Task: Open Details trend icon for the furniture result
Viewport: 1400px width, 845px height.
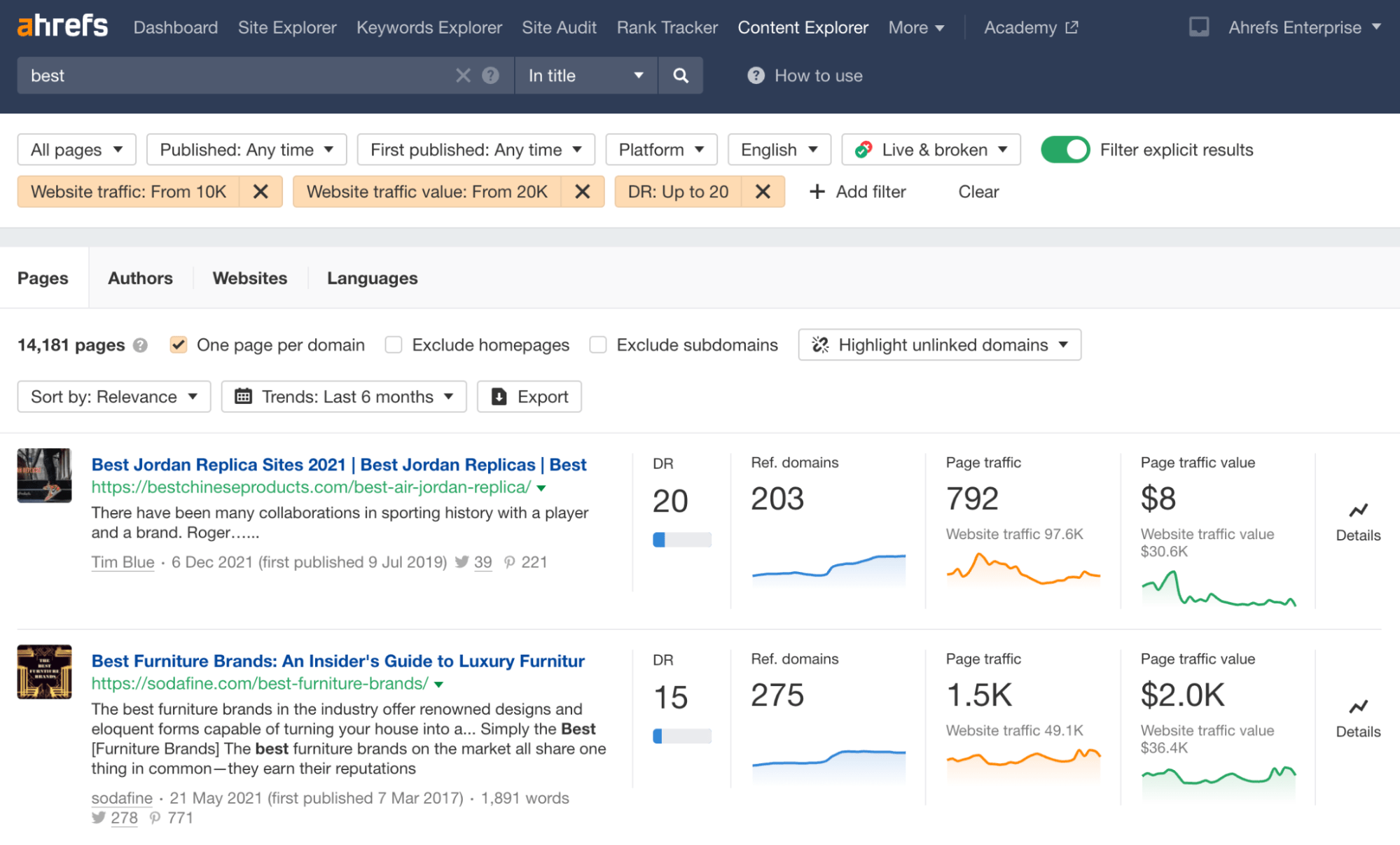Action: coord(1357,706)
